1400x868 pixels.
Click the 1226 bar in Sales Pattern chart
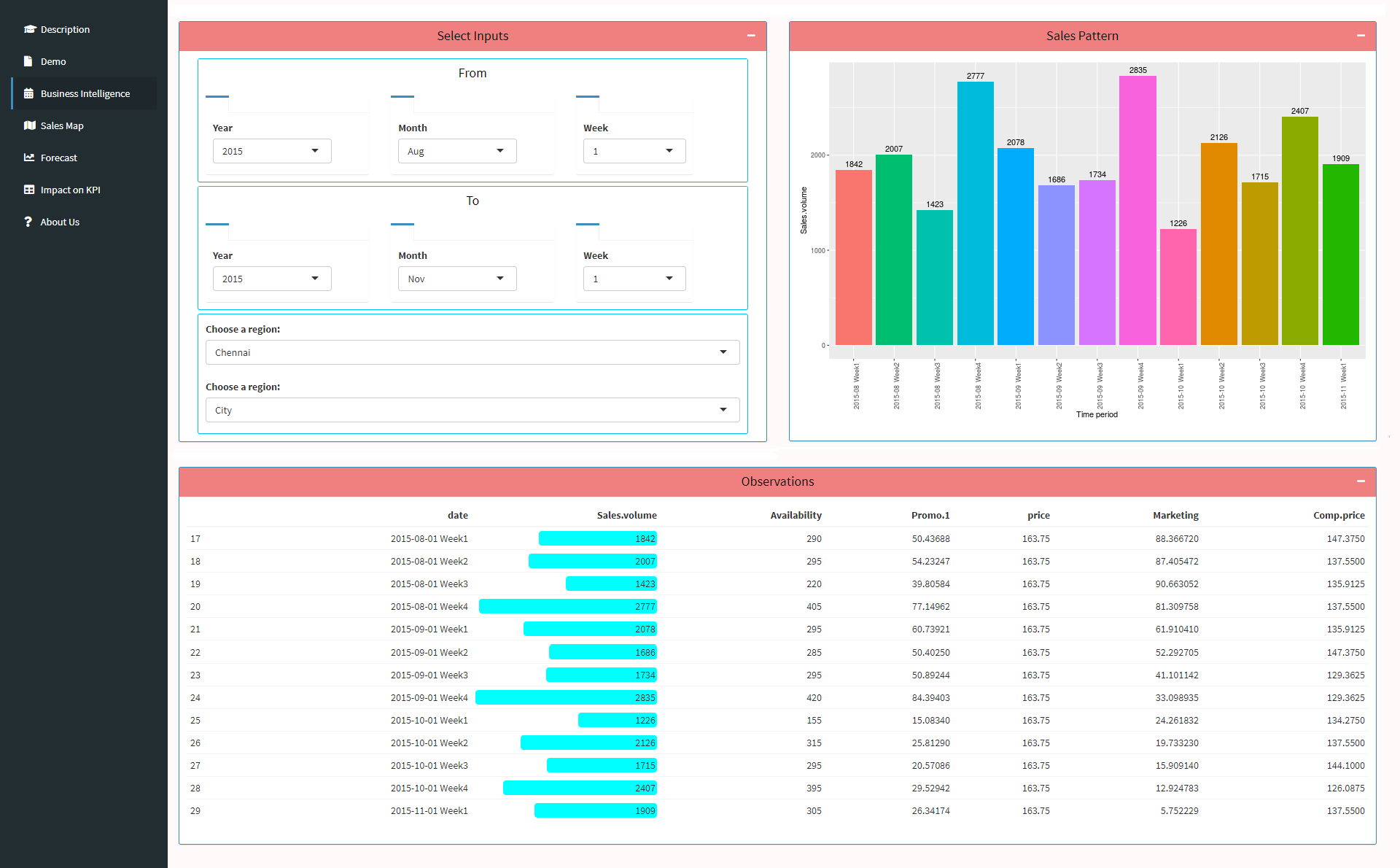pyautogui.click(x=1178, y=287)
